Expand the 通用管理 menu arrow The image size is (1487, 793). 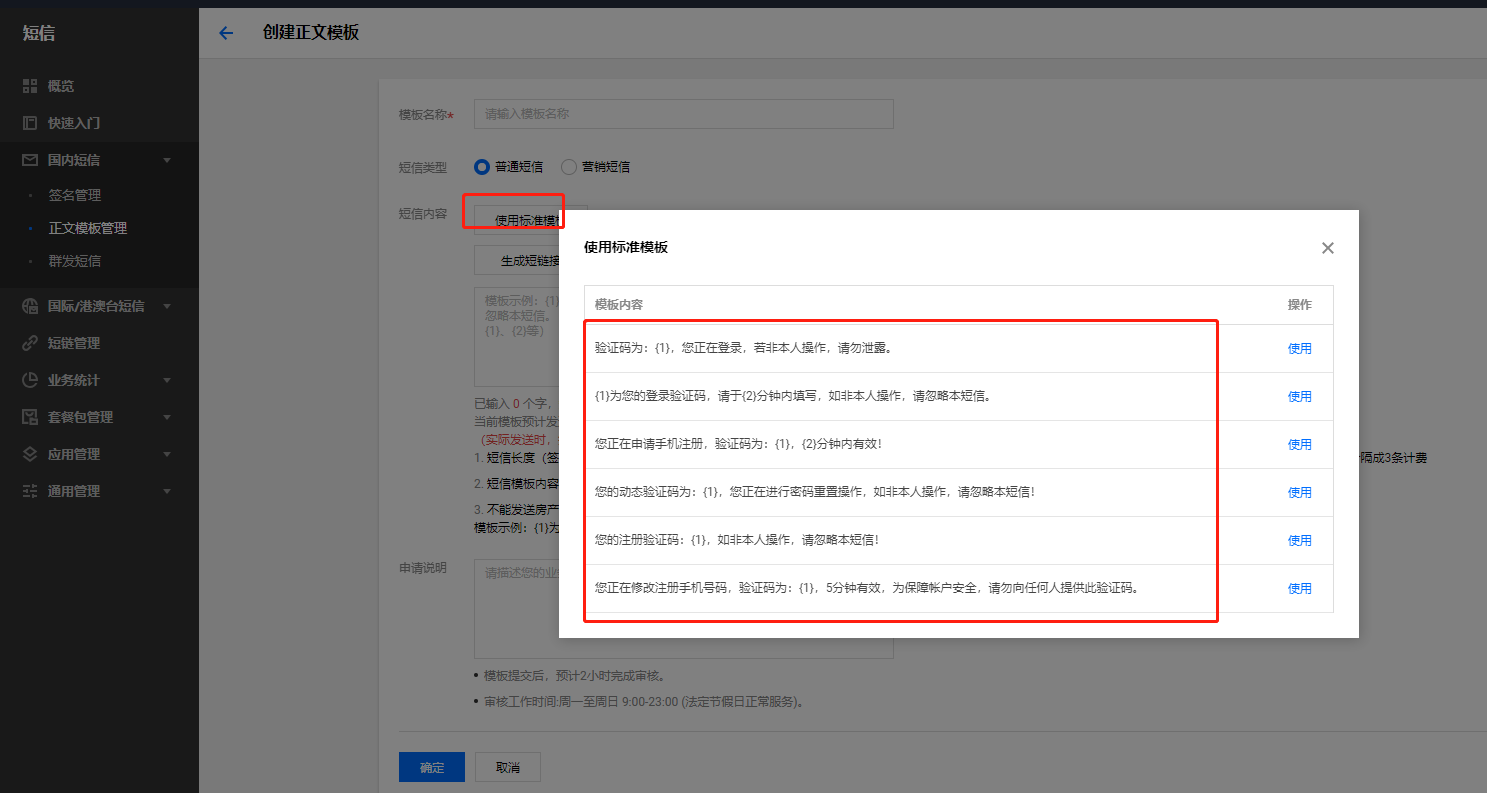click(167, 491)
